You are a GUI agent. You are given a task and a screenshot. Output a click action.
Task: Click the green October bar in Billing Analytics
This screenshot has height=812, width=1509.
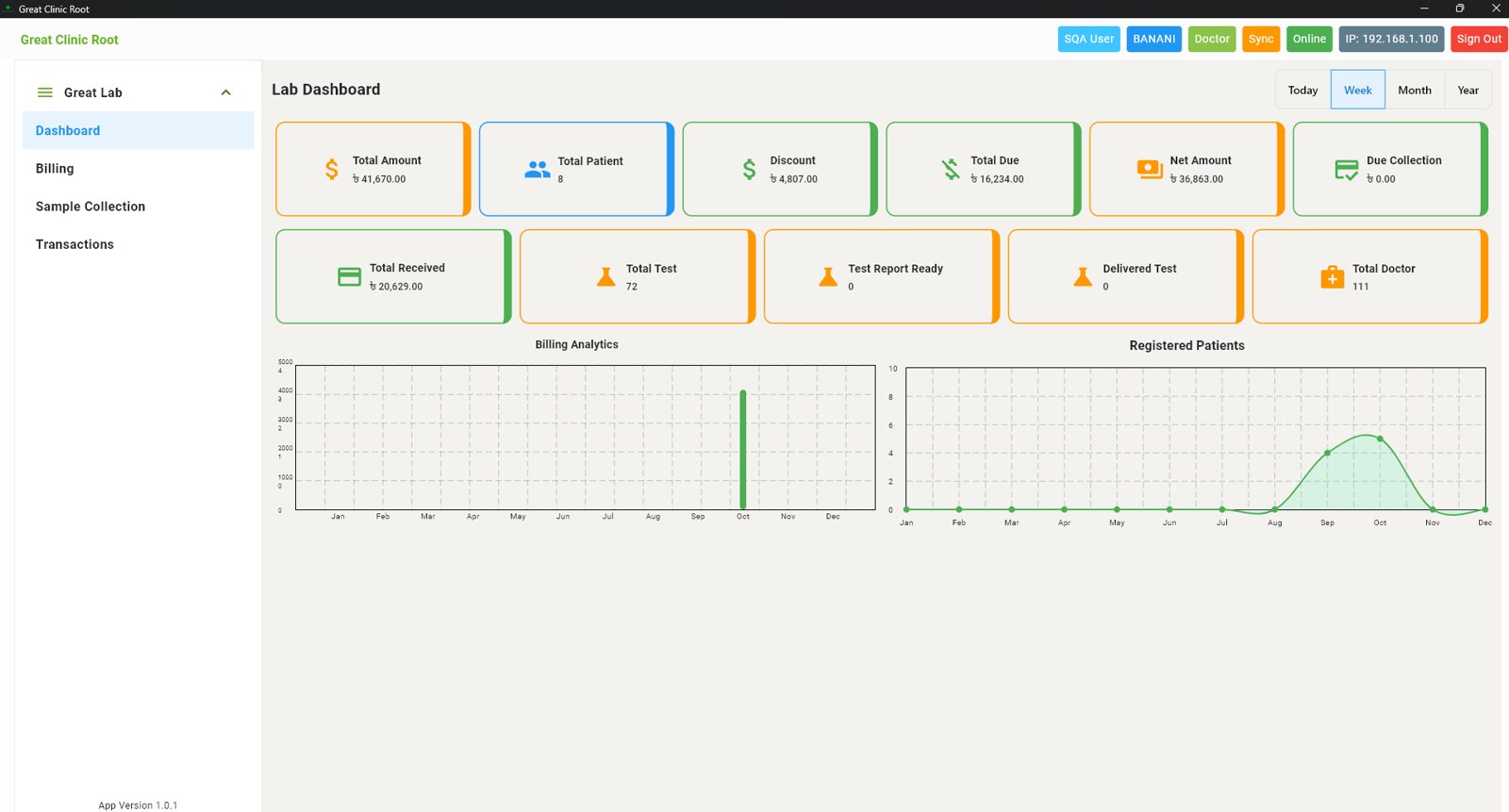(743, 450)
